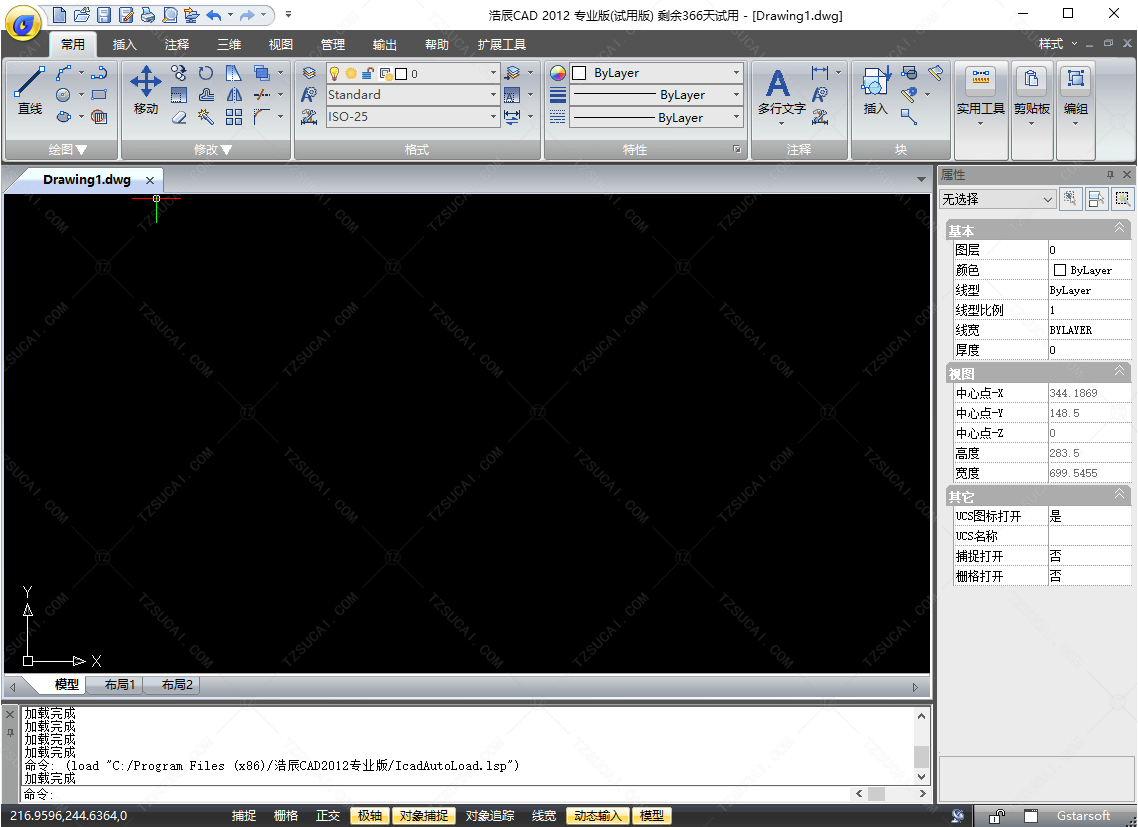Toggle 动态输入 dynamic input in status bar

[x=598, y=816]
